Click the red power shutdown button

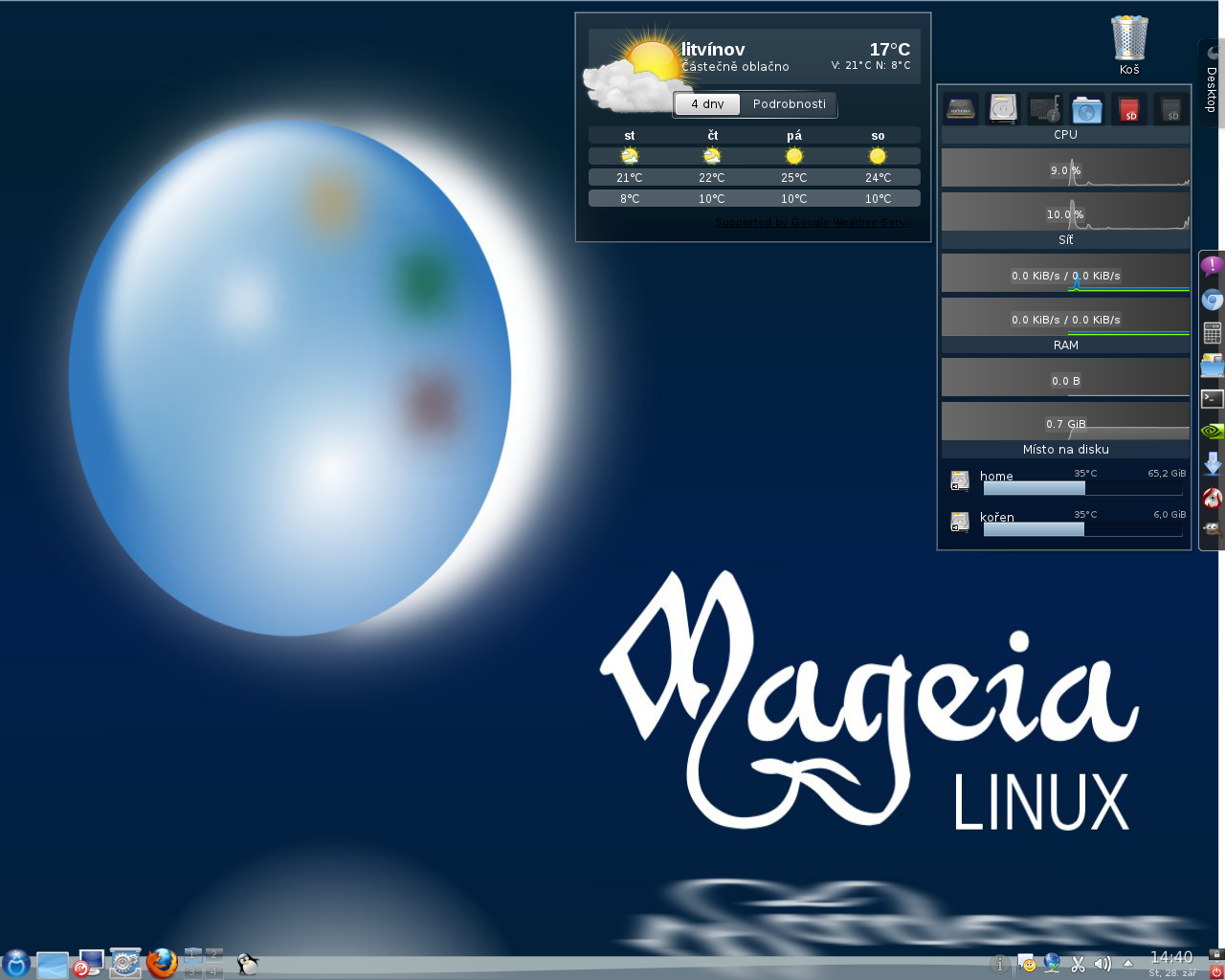point(1216,971)
